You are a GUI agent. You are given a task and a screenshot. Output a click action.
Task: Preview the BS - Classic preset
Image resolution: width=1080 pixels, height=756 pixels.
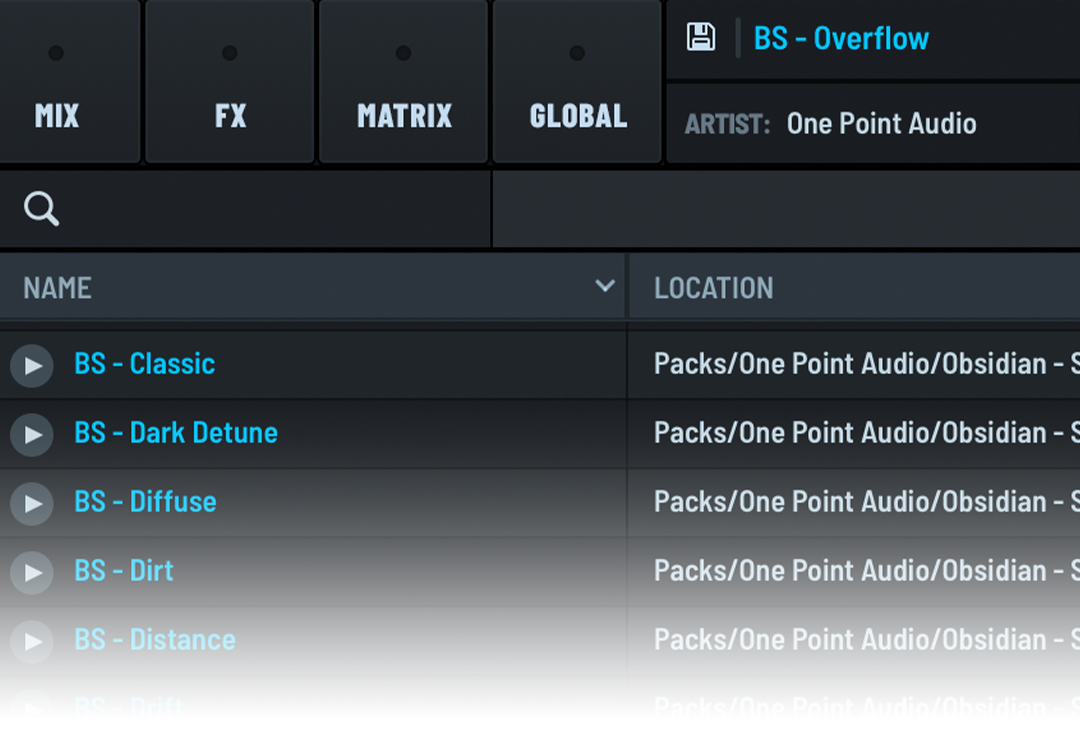pos(32,366)
